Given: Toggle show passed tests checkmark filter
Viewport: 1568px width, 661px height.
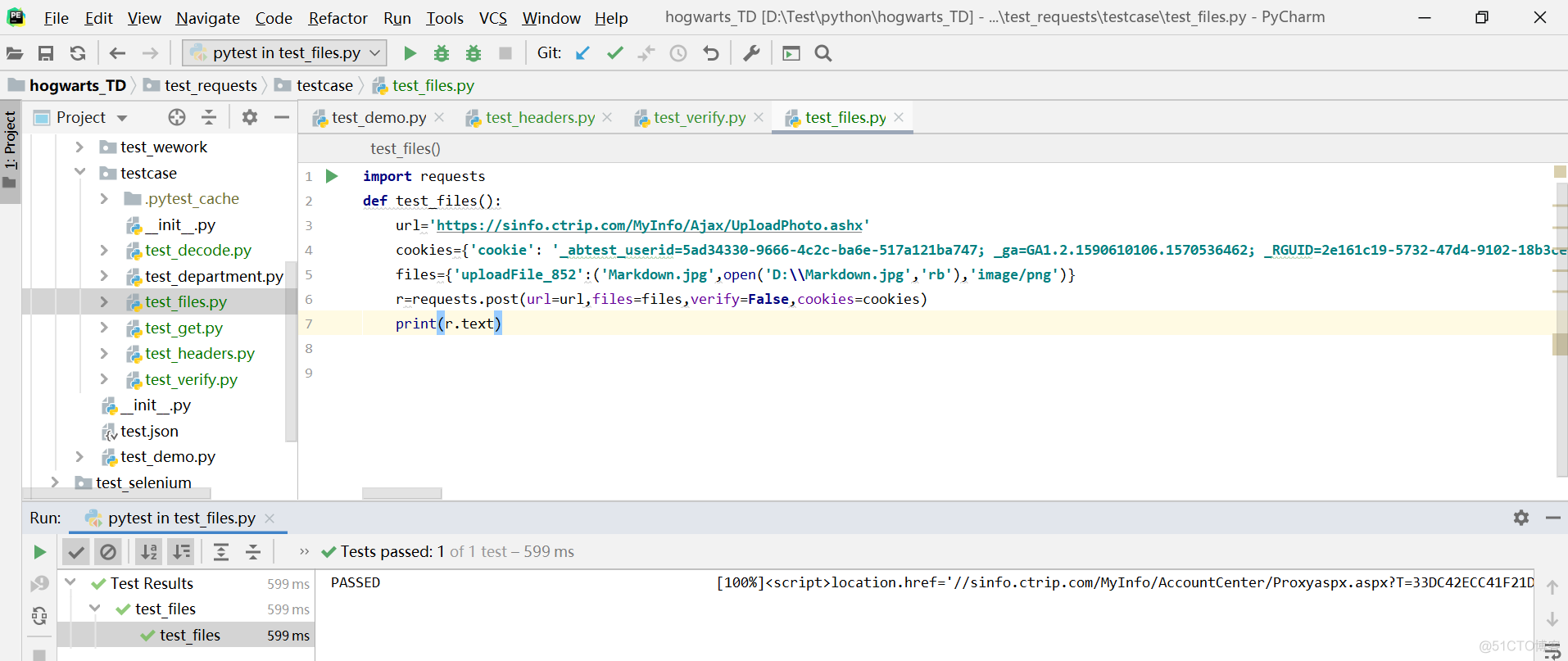Looking at the screenshot, I should [76, 552].
